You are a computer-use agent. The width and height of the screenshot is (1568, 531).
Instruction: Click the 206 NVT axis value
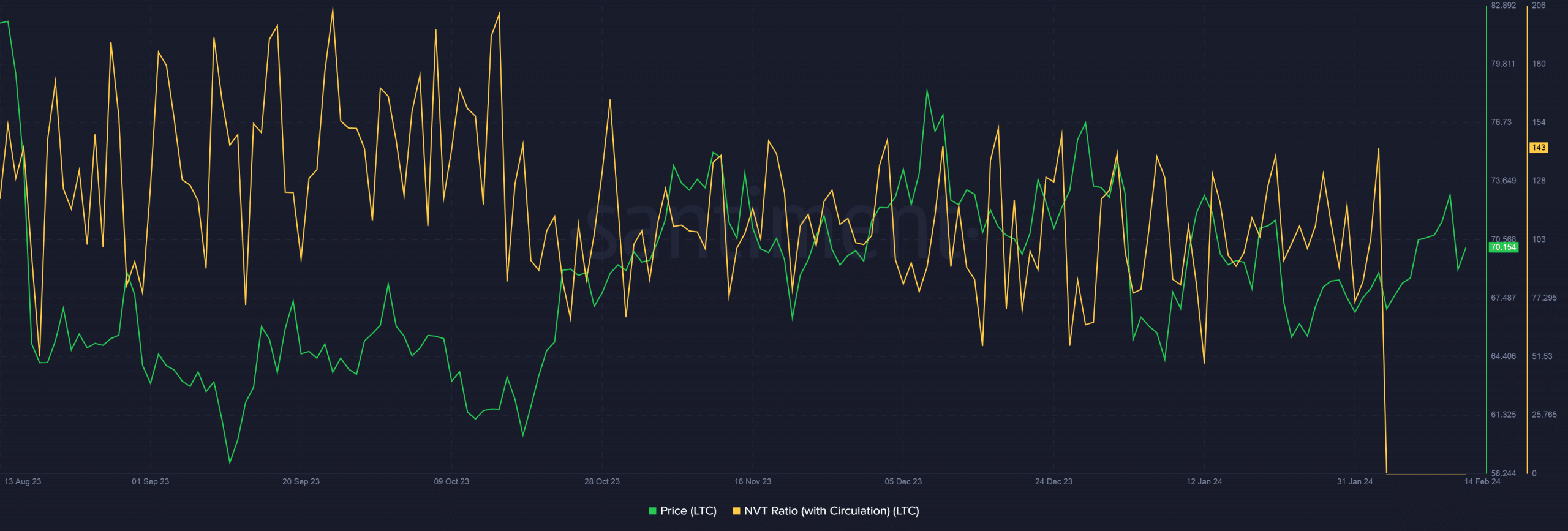1539,6
